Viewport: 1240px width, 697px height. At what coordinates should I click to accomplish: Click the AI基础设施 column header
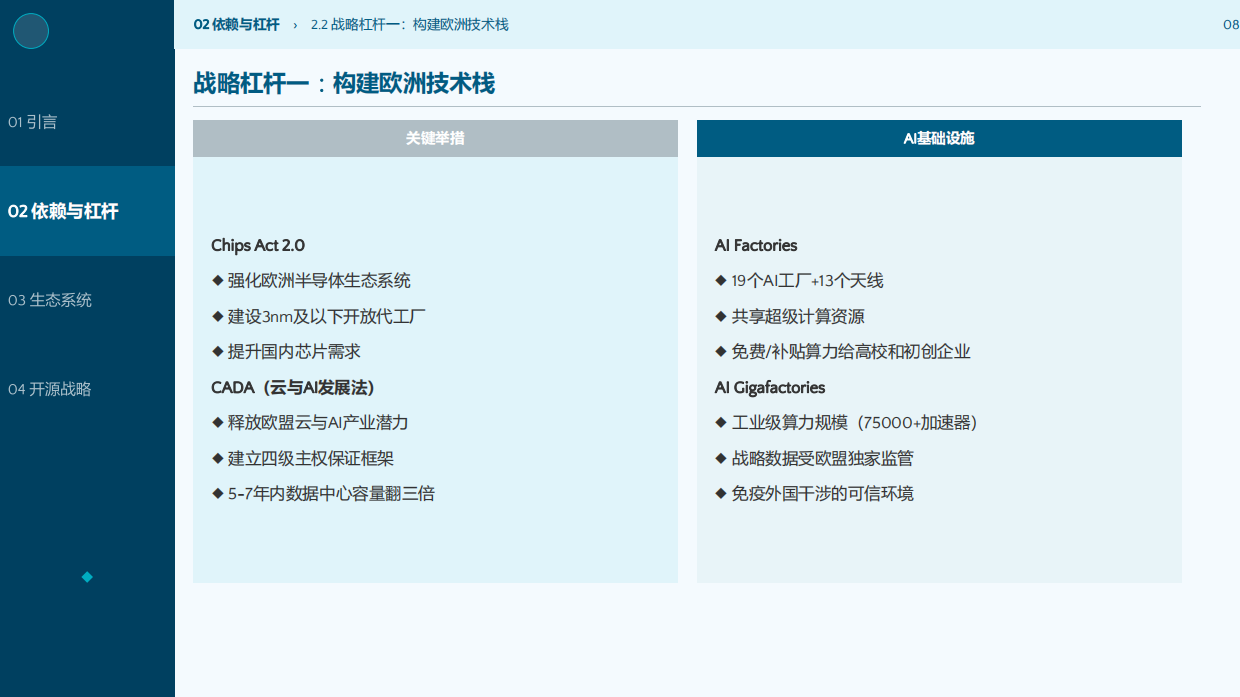(939, 138)
